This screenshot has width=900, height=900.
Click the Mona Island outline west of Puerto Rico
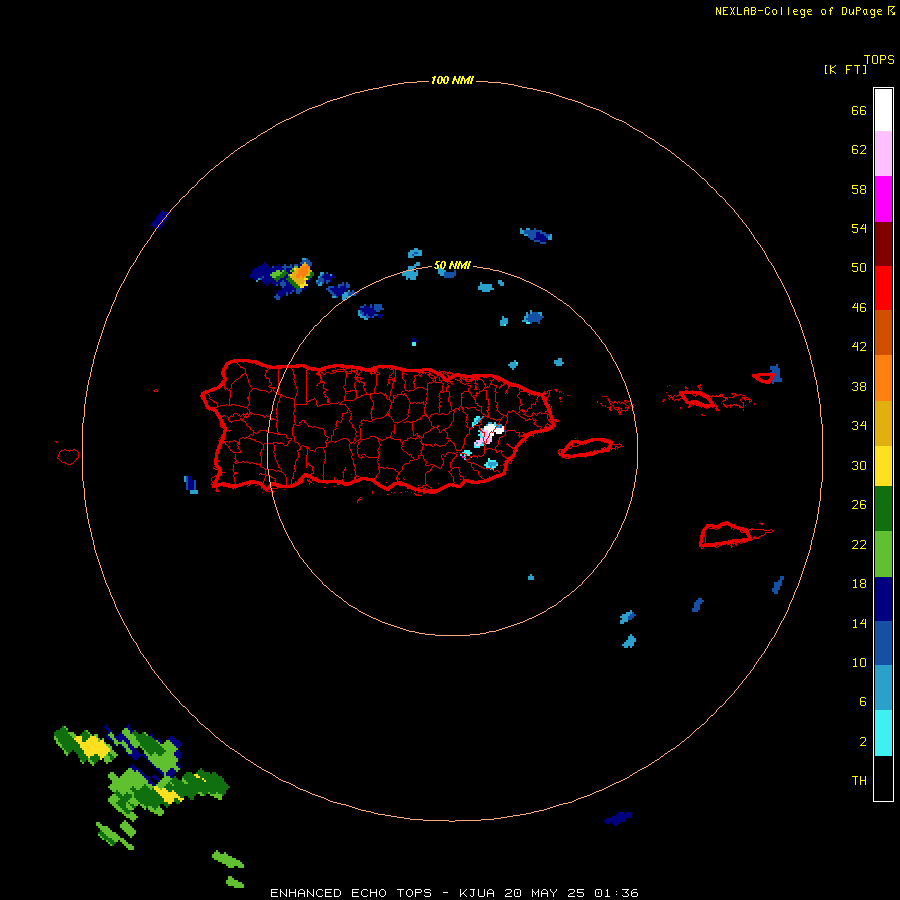tap(68, 456)
